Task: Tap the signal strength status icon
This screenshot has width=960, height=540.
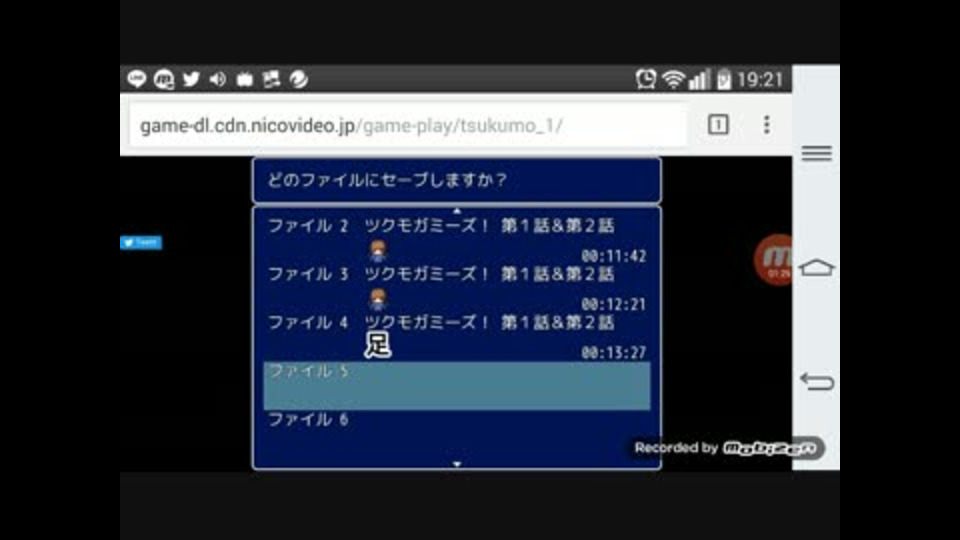Action: [699, 80]
